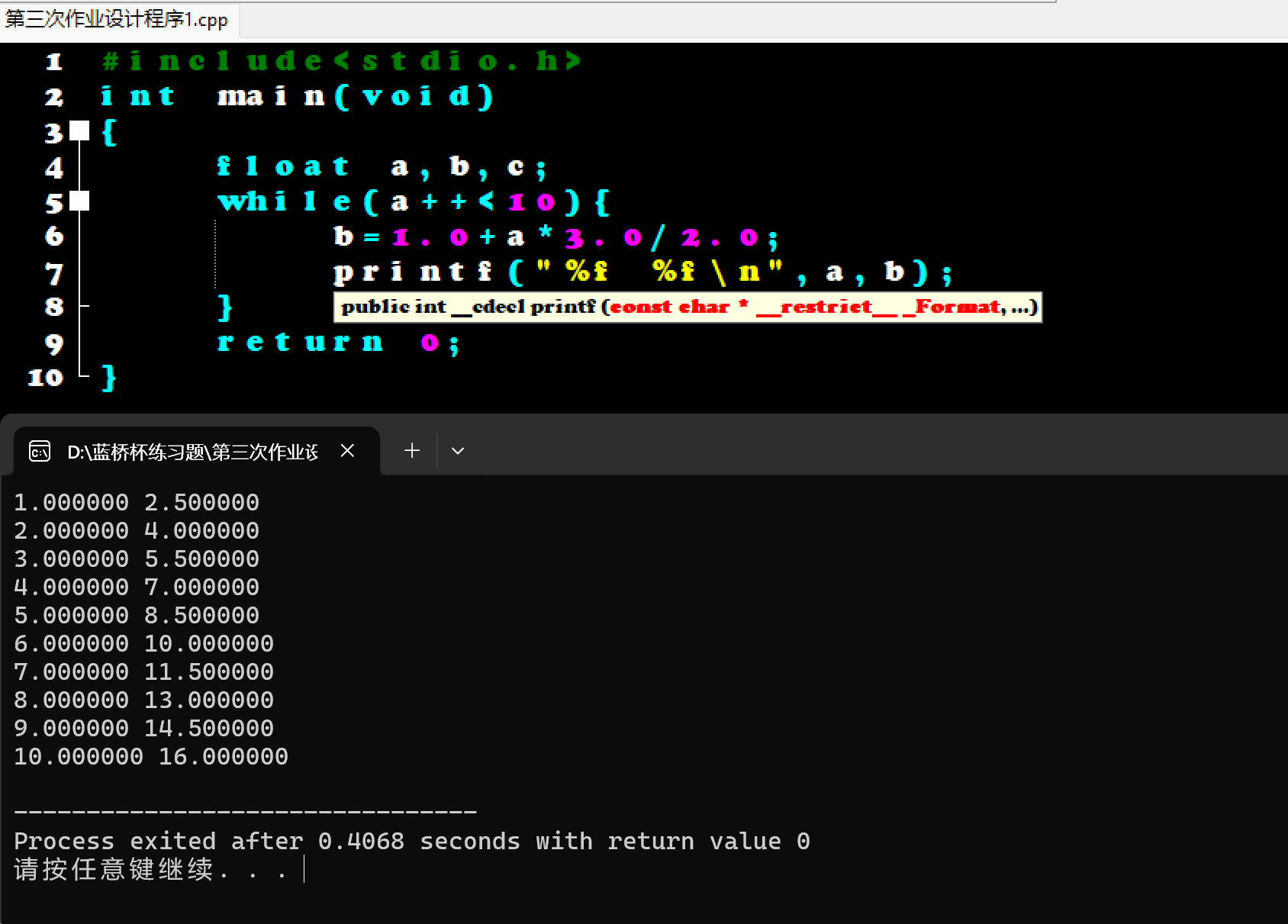Click the printf signature tooltip
Screen dimensions: 1288x924
[687, 307]
